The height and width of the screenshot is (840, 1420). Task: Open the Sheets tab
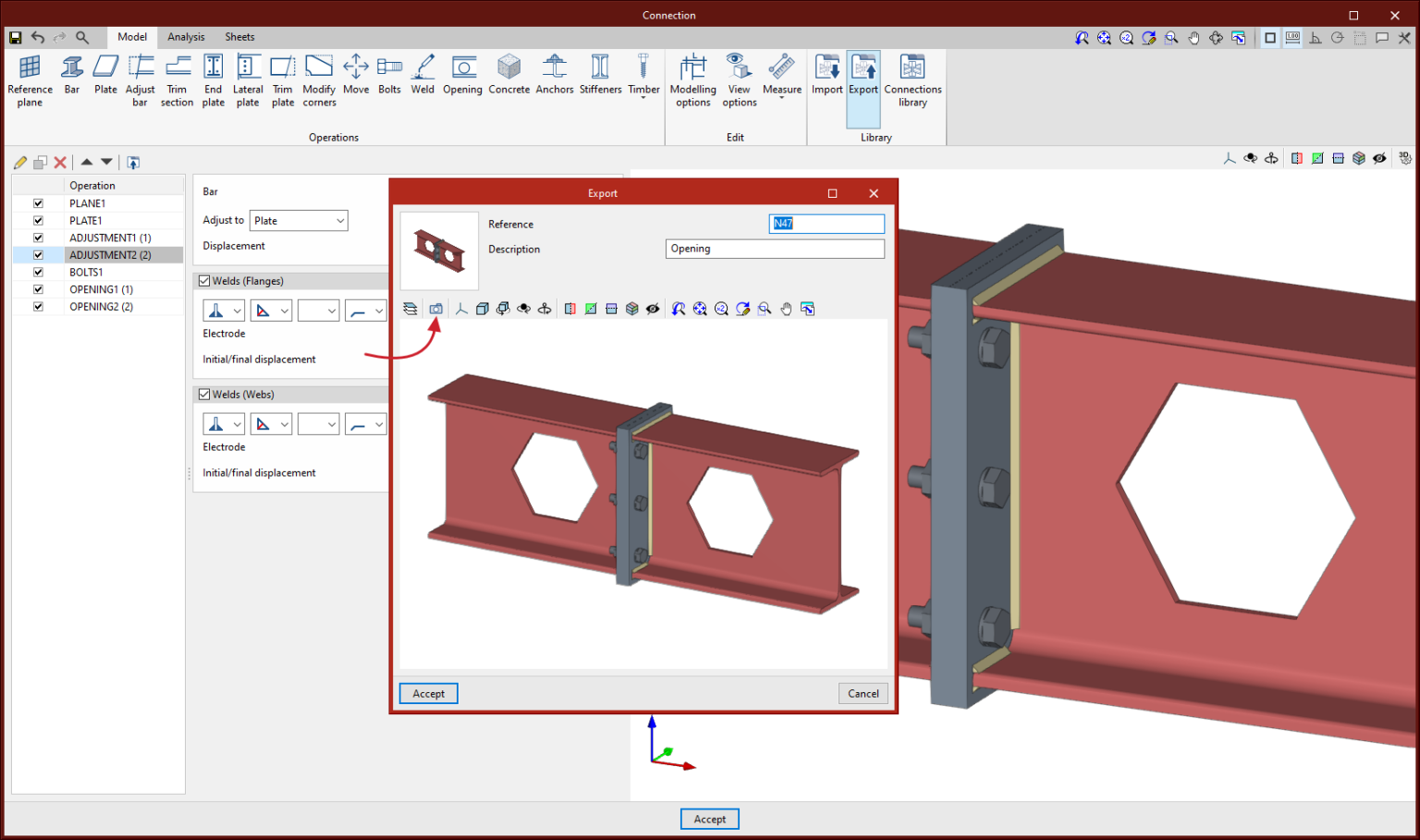pos(239,37)
